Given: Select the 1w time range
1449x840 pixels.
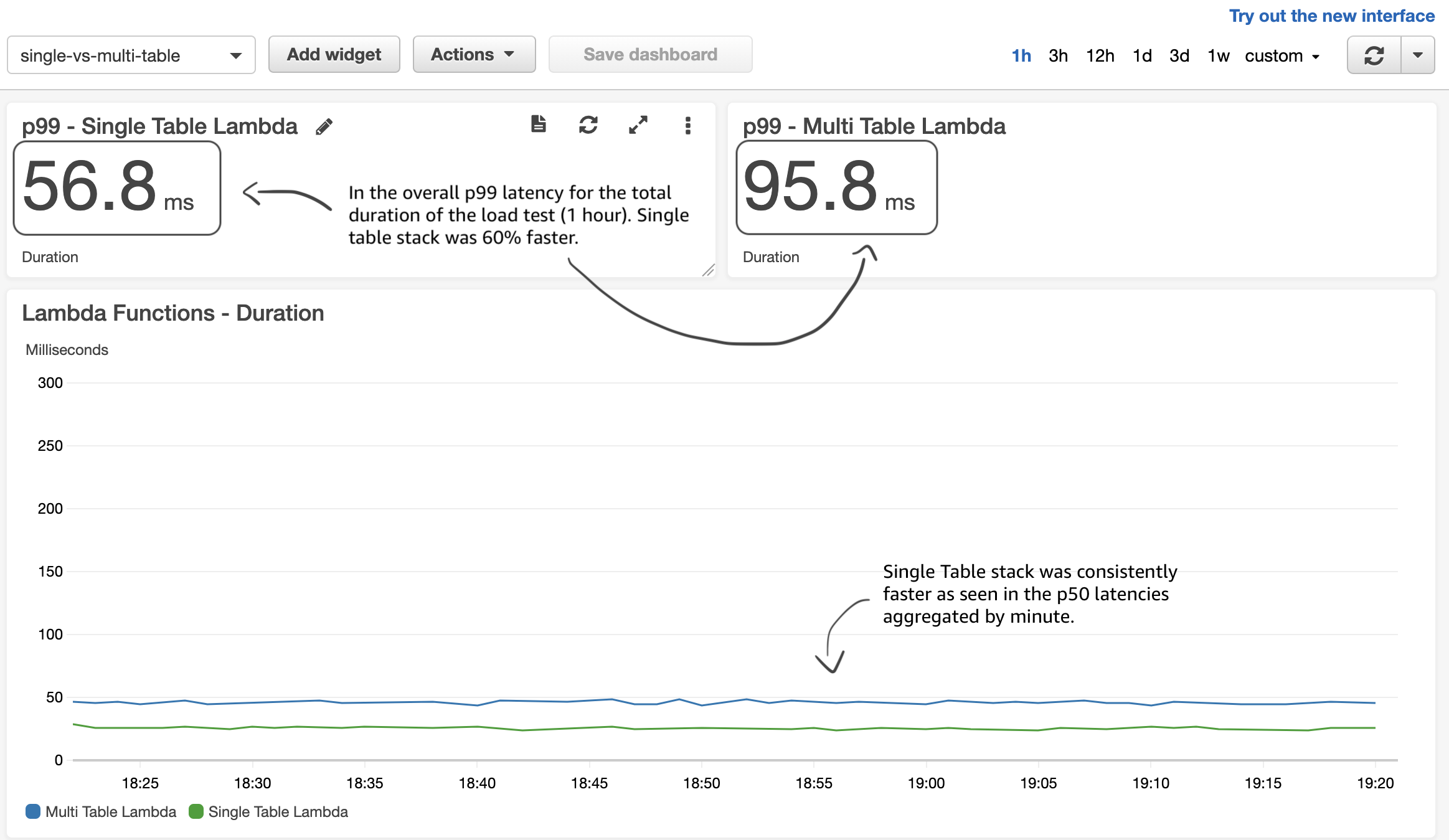Looking at the screenshot, I should (1219, 56).
